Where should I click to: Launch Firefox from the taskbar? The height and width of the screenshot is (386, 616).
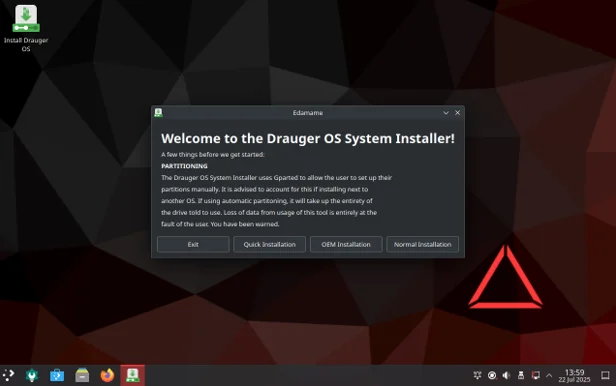107,375
